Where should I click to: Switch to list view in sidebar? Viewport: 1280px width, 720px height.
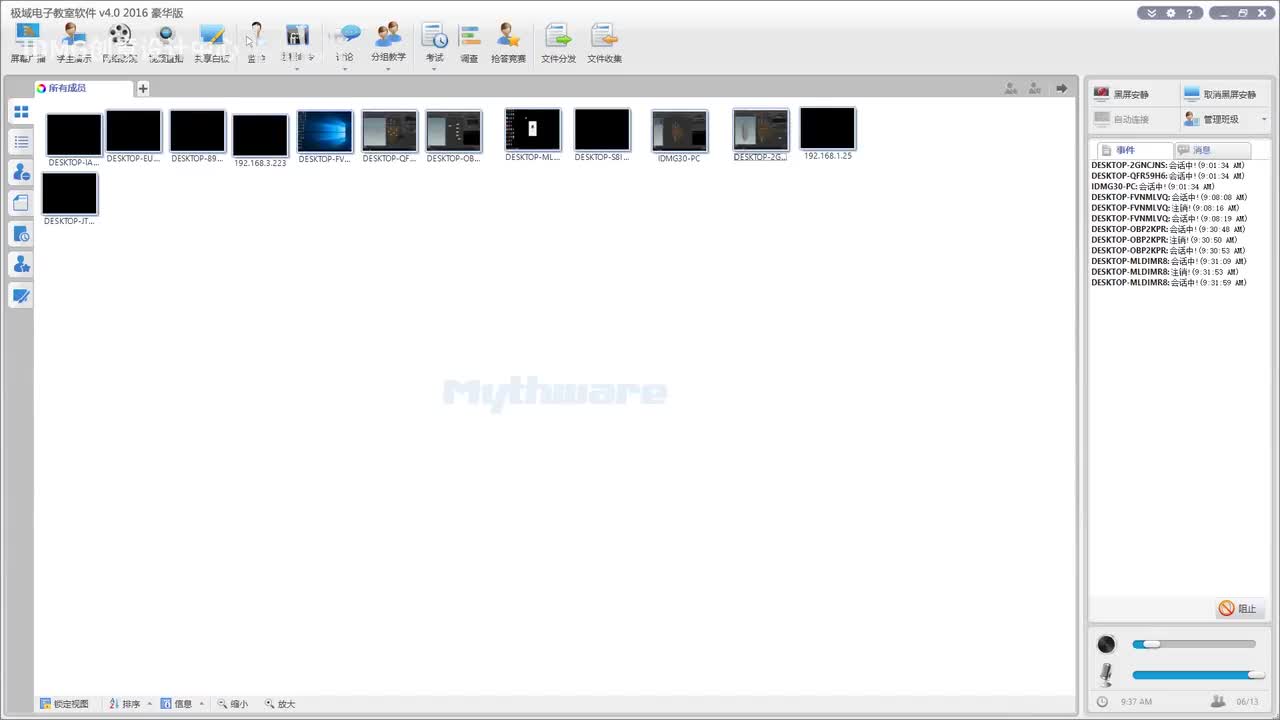coord(21,142)
